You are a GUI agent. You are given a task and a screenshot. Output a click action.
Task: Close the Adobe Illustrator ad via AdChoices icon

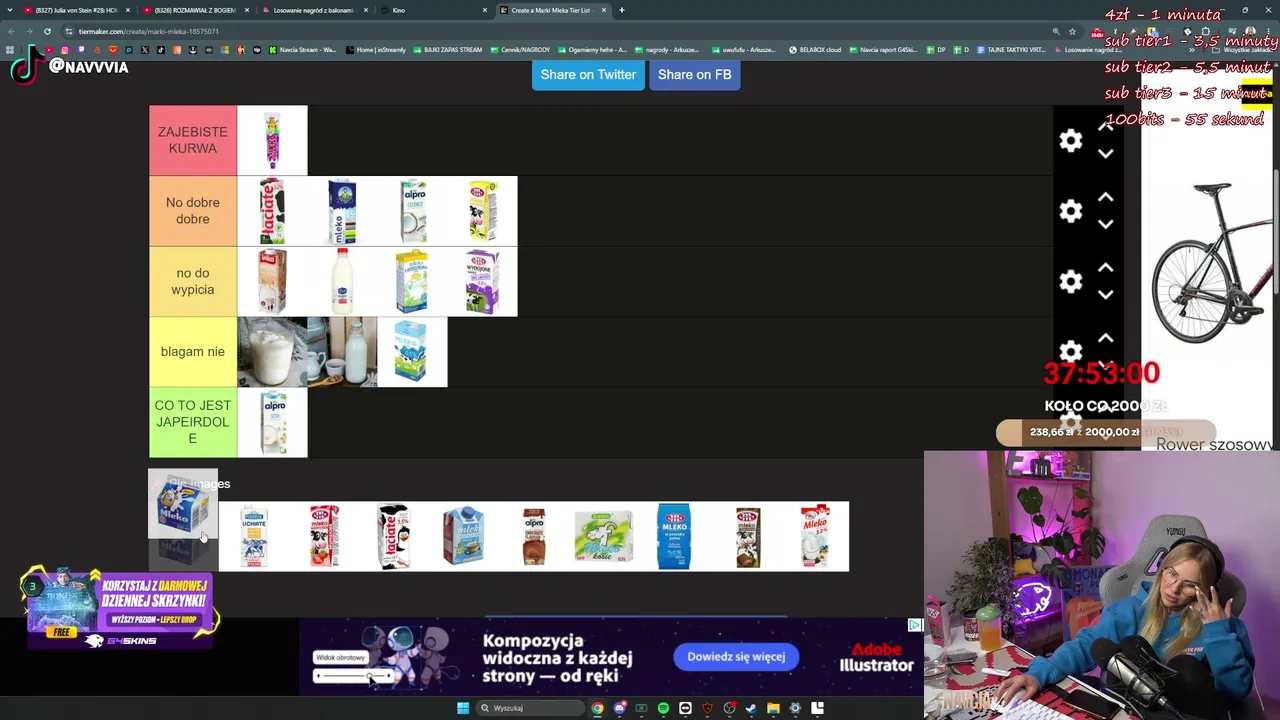[914, 625]
